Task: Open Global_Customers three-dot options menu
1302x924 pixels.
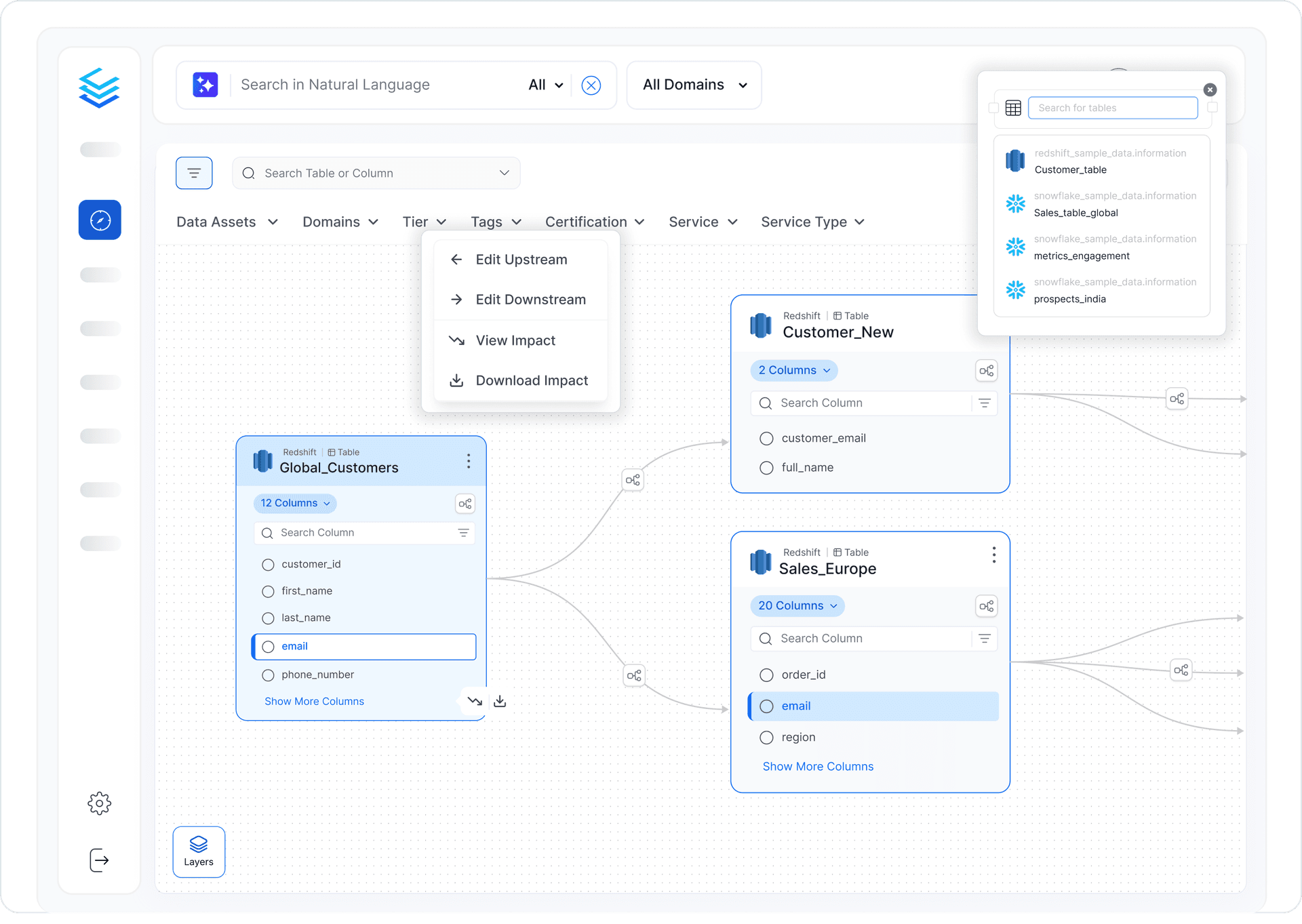Action: pos(468,462)
